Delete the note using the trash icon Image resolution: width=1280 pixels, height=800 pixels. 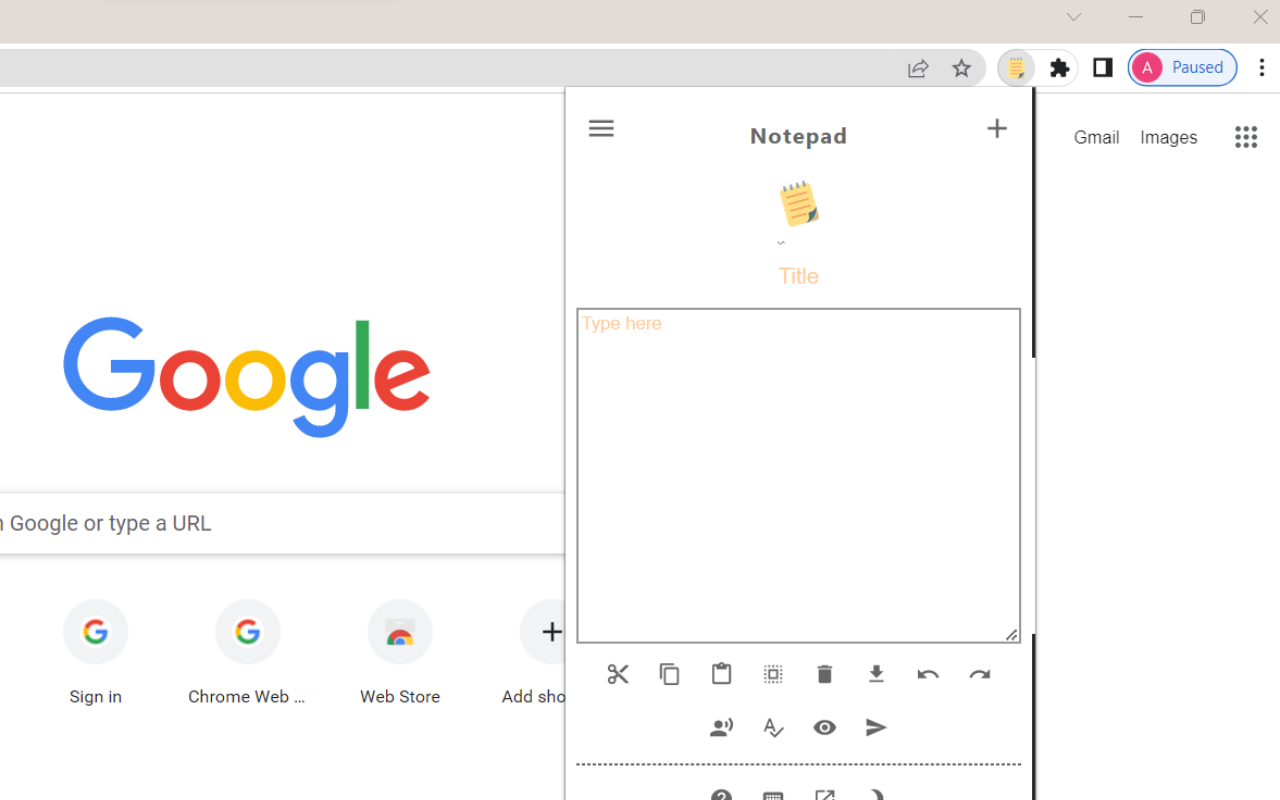824,674
